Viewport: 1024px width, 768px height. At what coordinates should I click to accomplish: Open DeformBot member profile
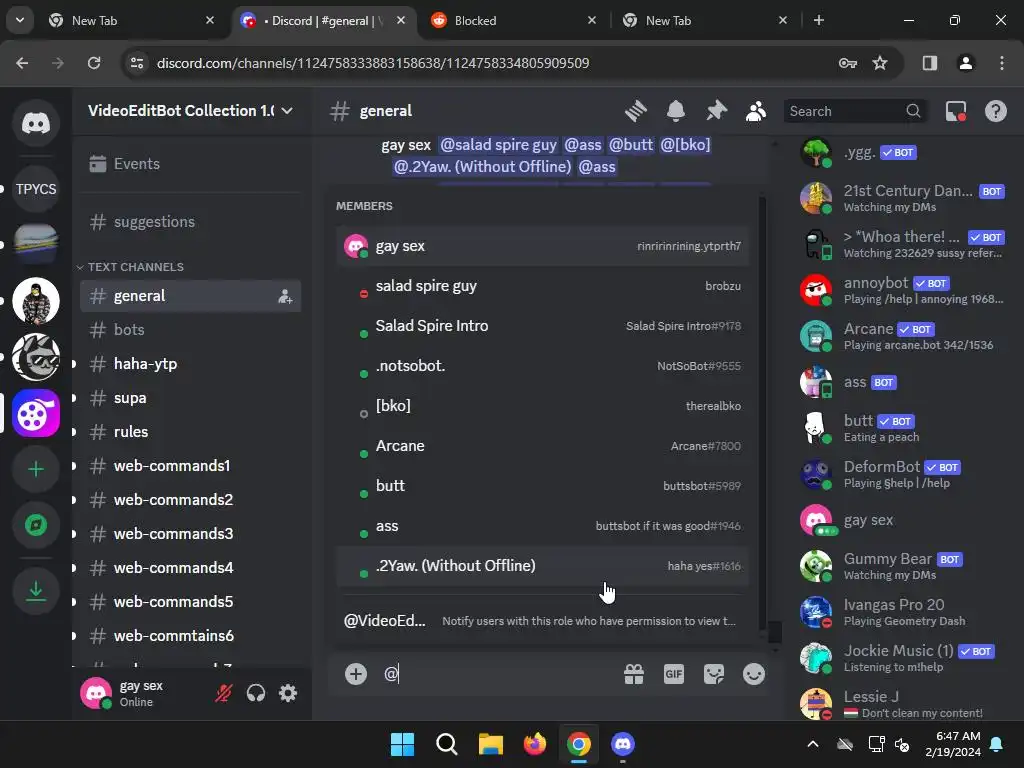pyautogui.click(x=902, y=474)
